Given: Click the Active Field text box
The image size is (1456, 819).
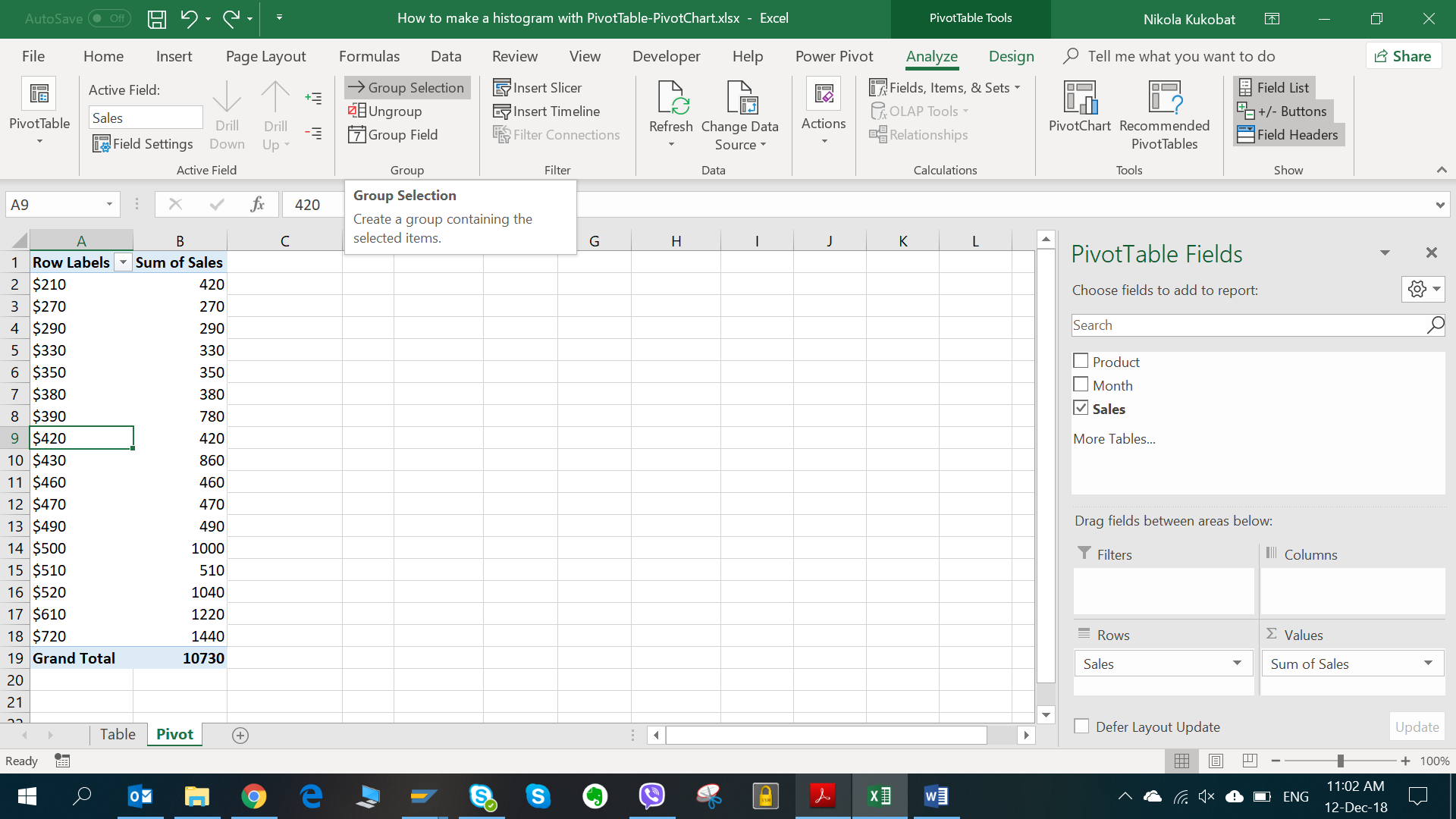Looking at the screenshot, I should [146, 118].
